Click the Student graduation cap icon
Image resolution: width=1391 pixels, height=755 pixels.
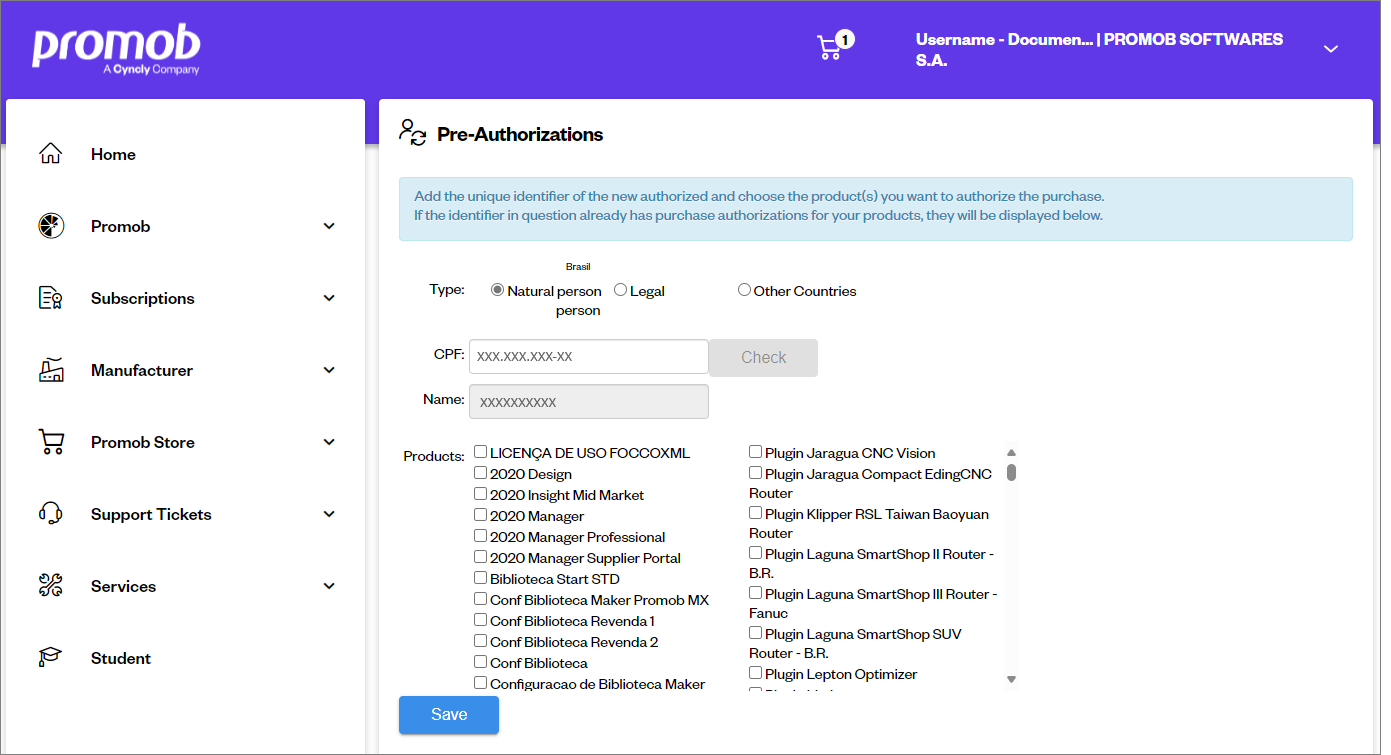coord(50,658)
